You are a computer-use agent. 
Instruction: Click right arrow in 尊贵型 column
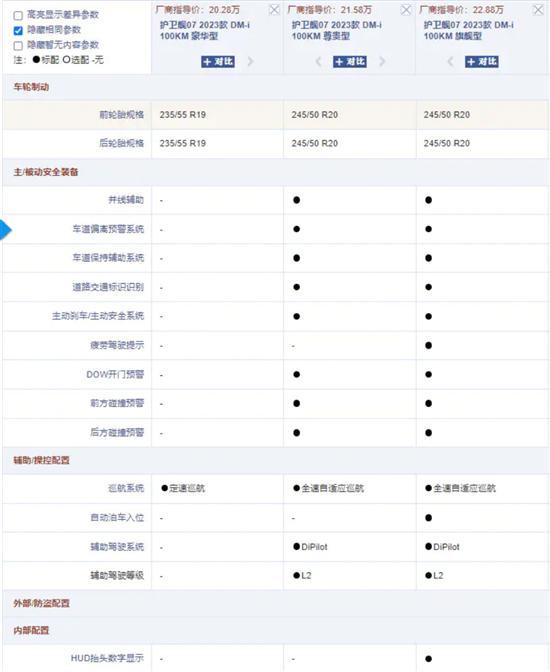tap(382, 62)
